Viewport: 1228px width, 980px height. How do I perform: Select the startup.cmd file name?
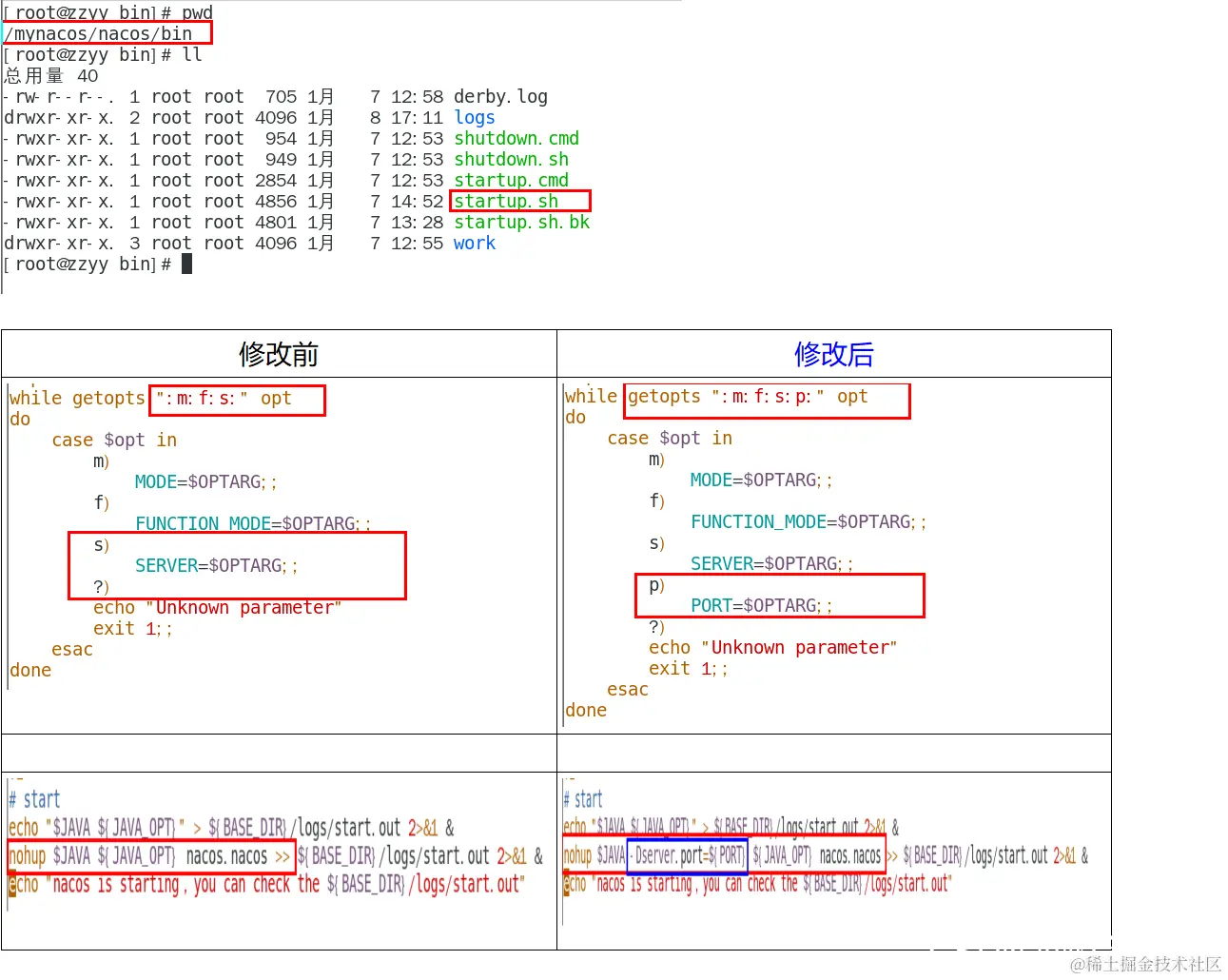[x=511, y=180]
